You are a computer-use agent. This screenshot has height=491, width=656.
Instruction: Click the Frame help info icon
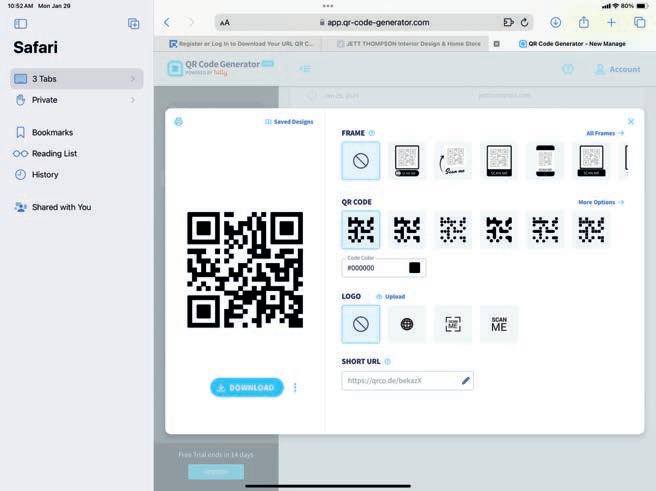pyautogui.click(x=372, y=133)
